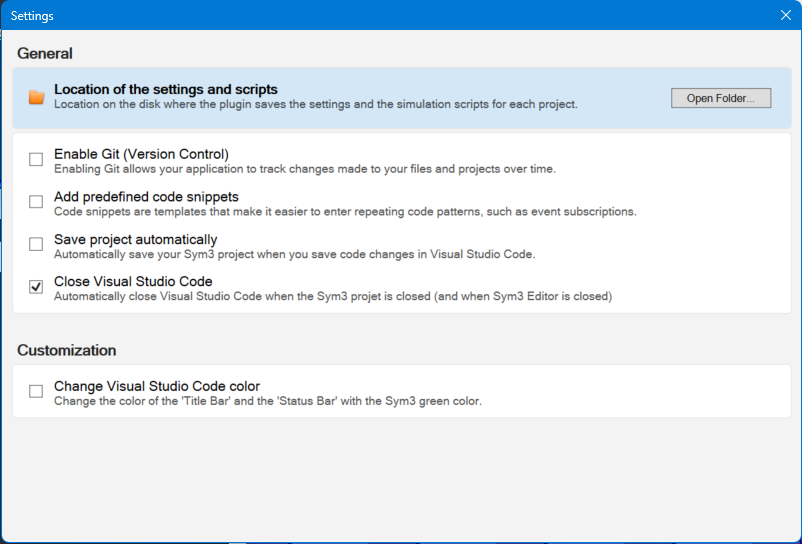Click 'Automatically close Visual Studio Code' description line
Image resolution: width=802 pixels, height=544 pixels.
[x=332, y=296]
